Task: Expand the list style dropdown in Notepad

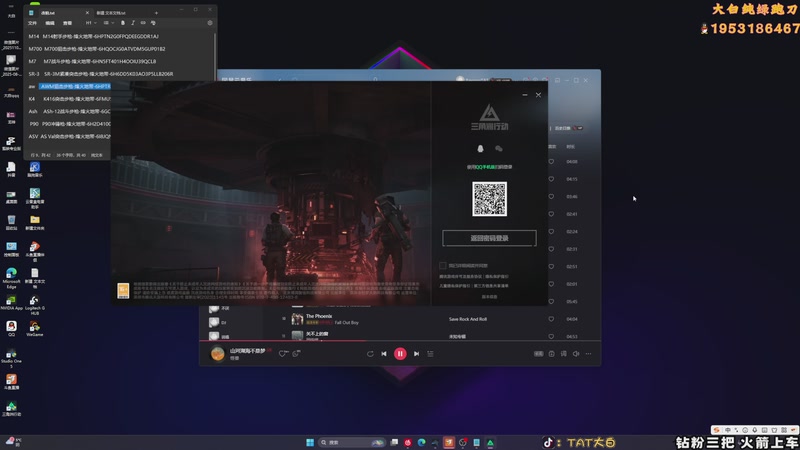Action: pyautogui.click(x=108, y=23)
